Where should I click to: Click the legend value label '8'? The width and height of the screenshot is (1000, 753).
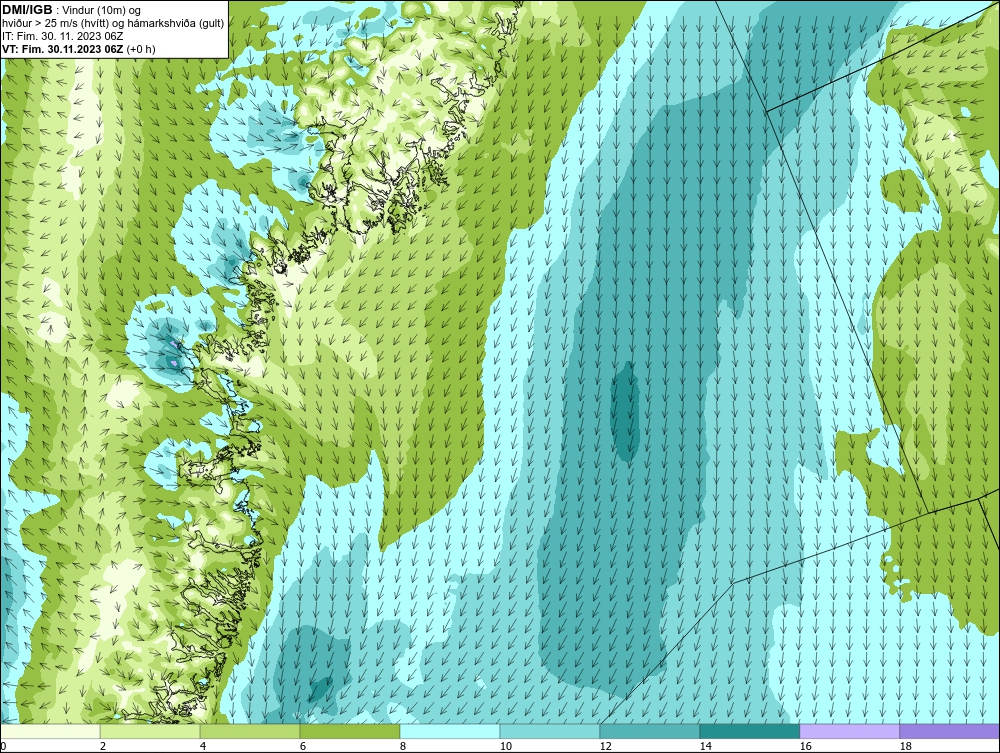(402, 746)
